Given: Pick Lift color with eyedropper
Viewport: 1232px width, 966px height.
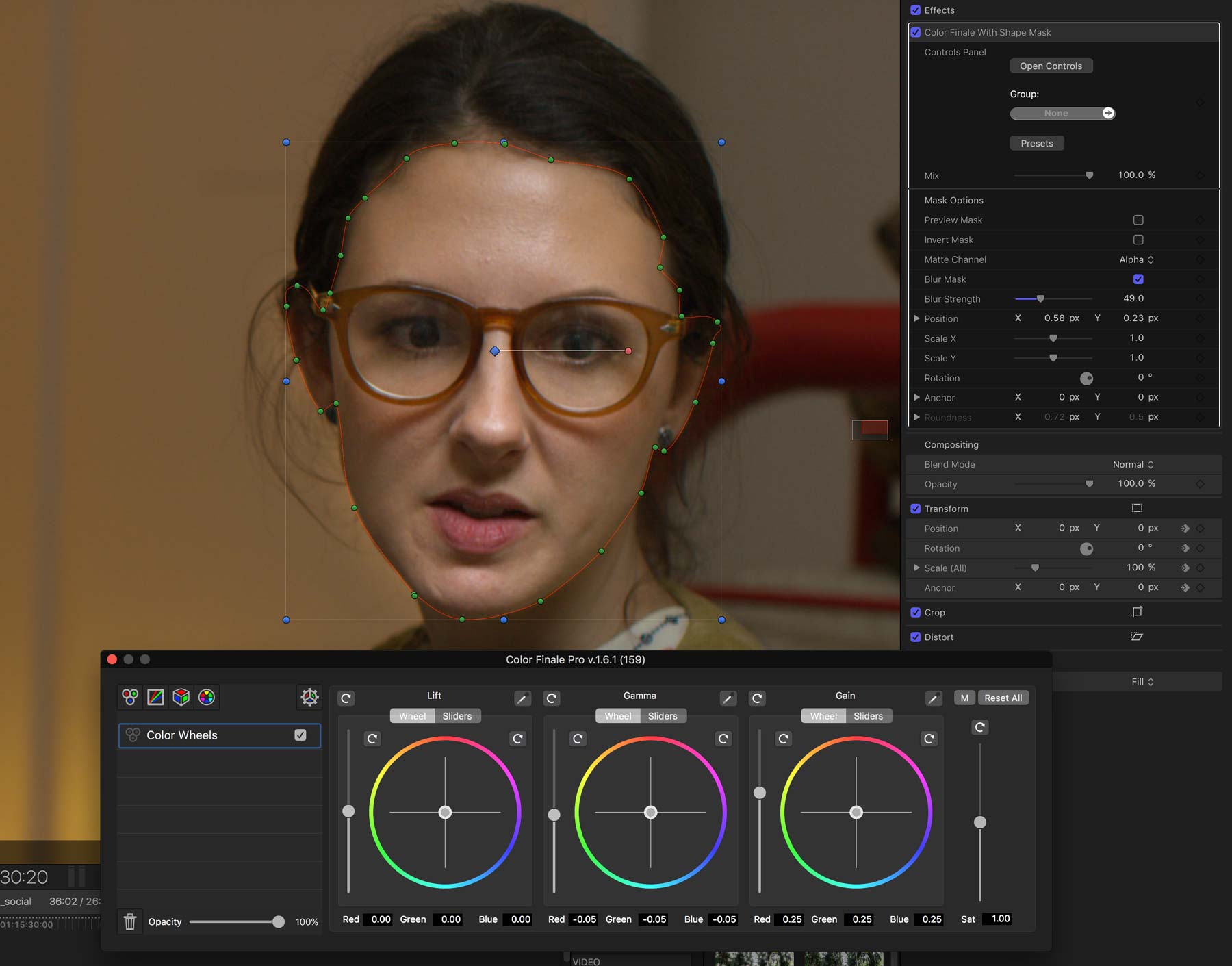Looking at the screenshot, I should pyautogui.click(x=522, y=698).
